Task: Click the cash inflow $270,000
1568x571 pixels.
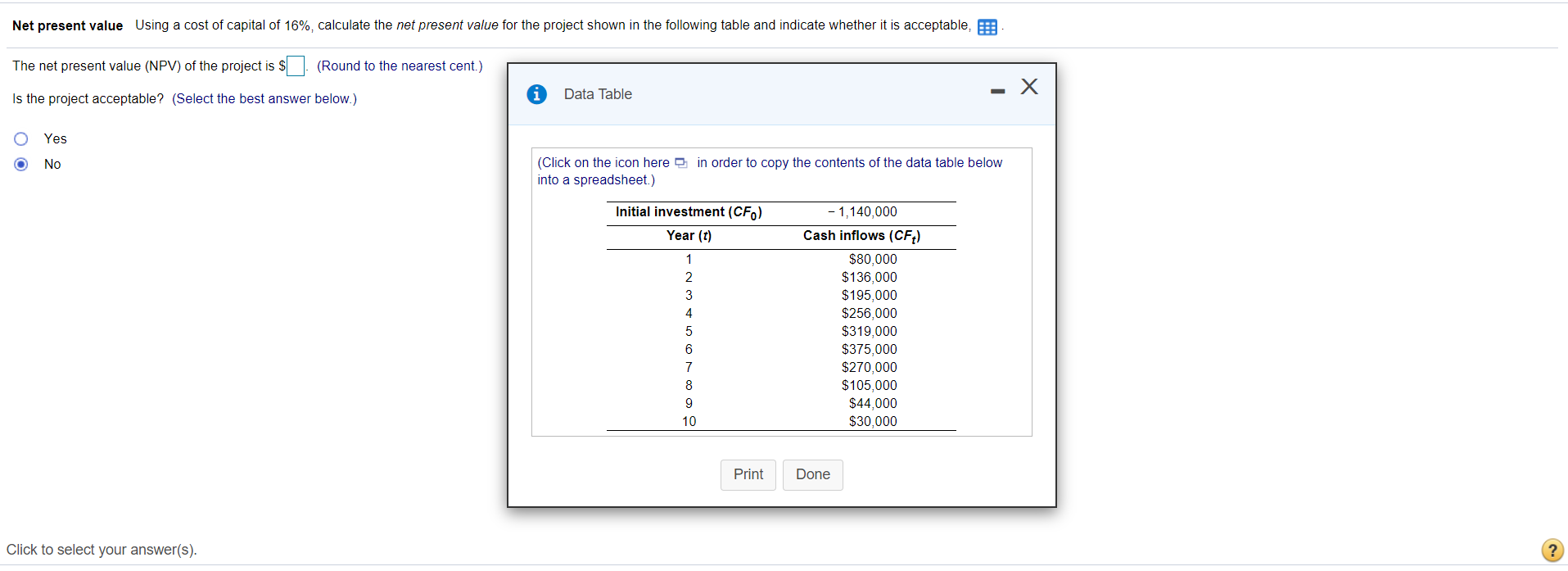Action: point(870,367)
